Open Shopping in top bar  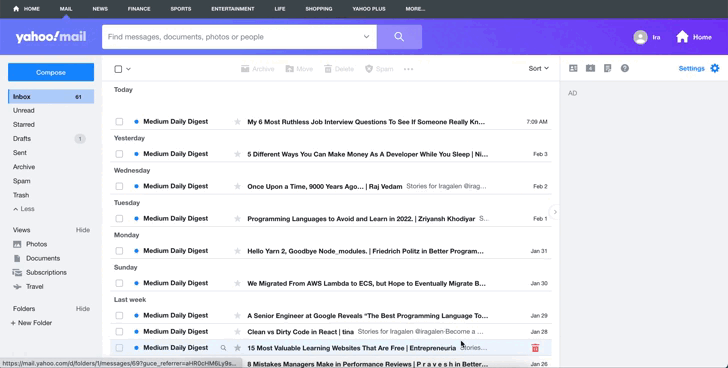(318, 9)
